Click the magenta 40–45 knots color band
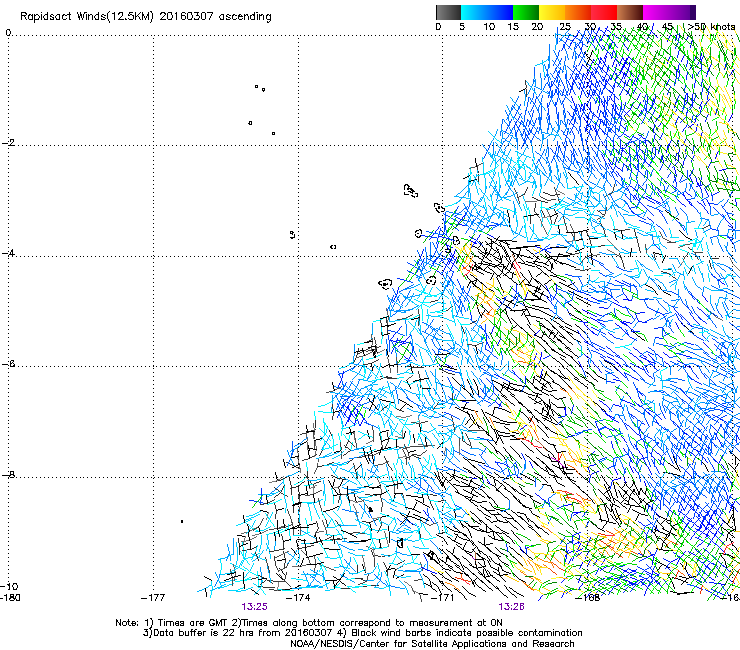 656,12
